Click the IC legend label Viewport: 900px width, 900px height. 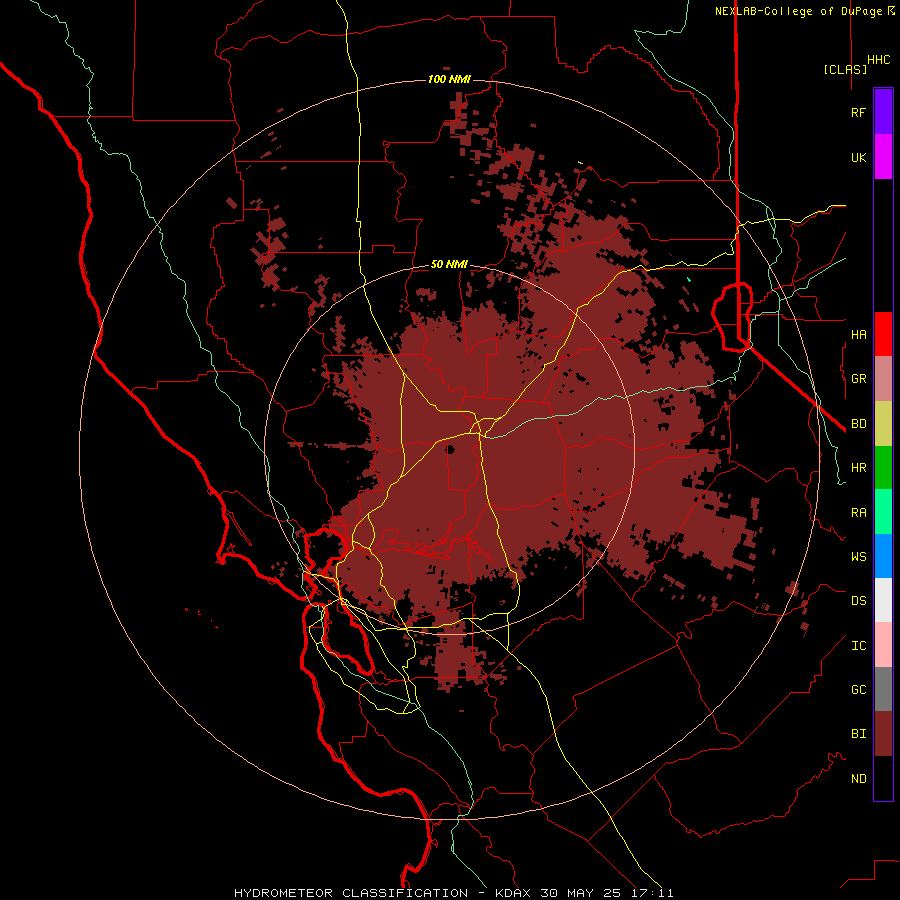pos(858,646)
